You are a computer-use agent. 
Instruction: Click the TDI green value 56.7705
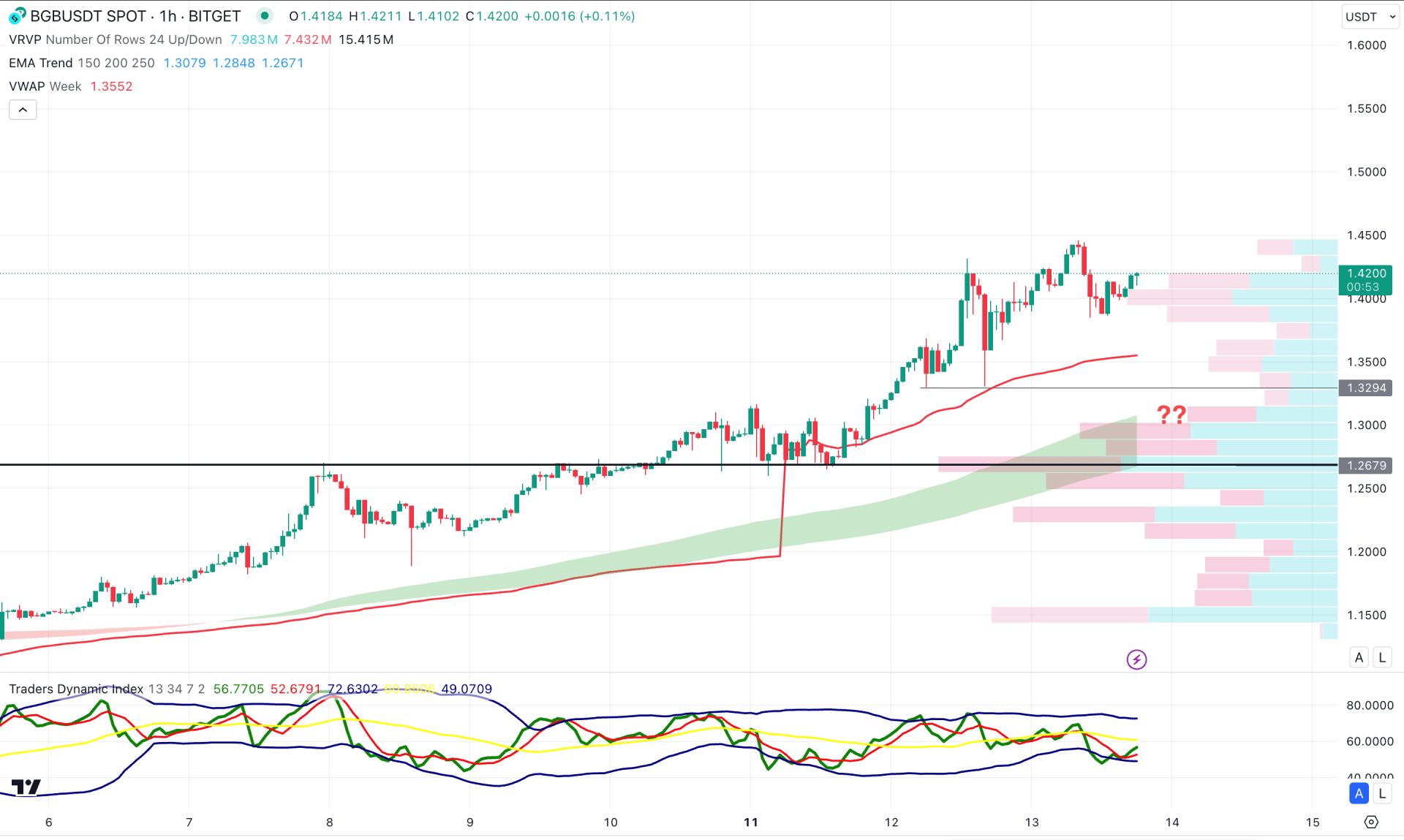(238, 689)
